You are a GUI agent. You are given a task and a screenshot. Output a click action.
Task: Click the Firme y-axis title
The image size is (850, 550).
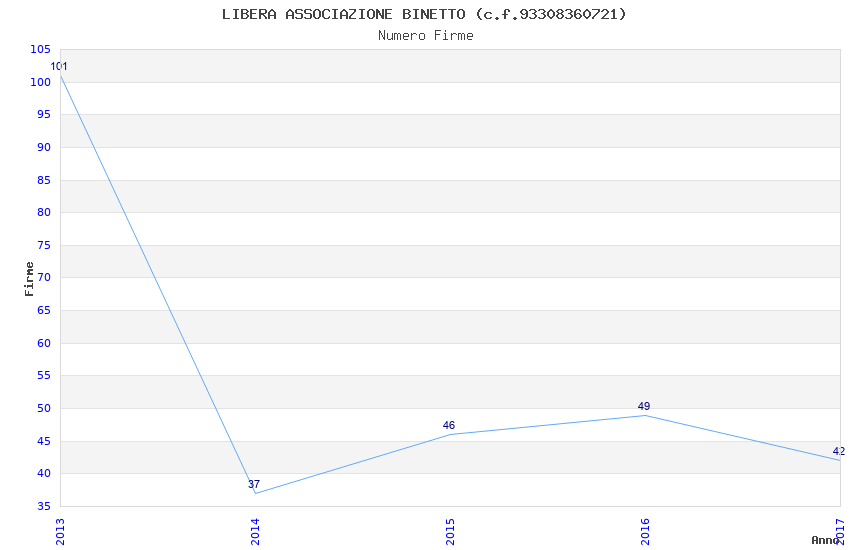click(29, 279)
